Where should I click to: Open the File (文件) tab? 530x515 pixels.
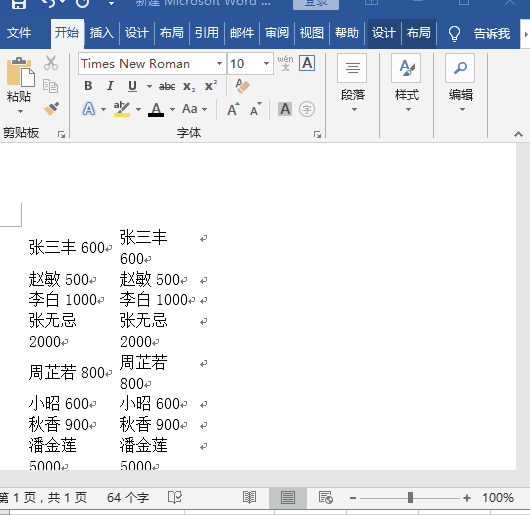19,33
